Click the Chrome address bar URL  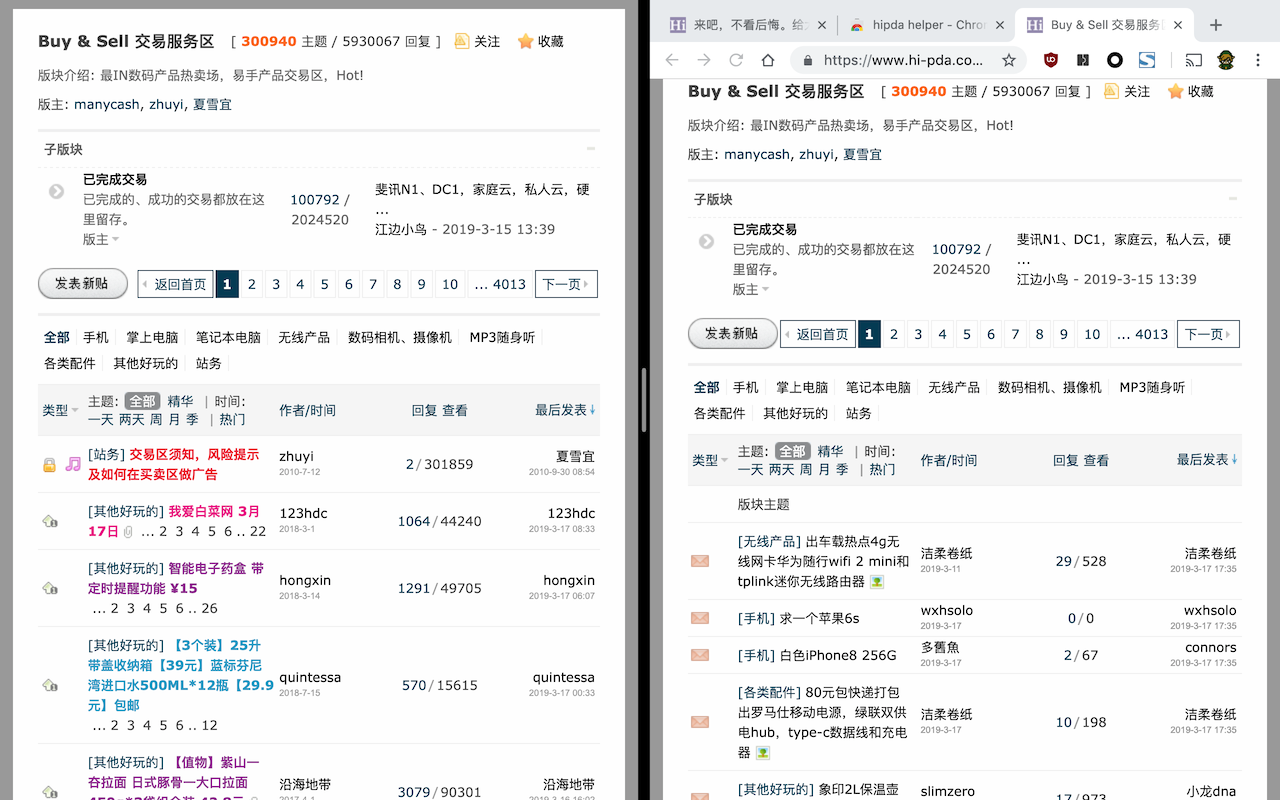pos(902,60)
